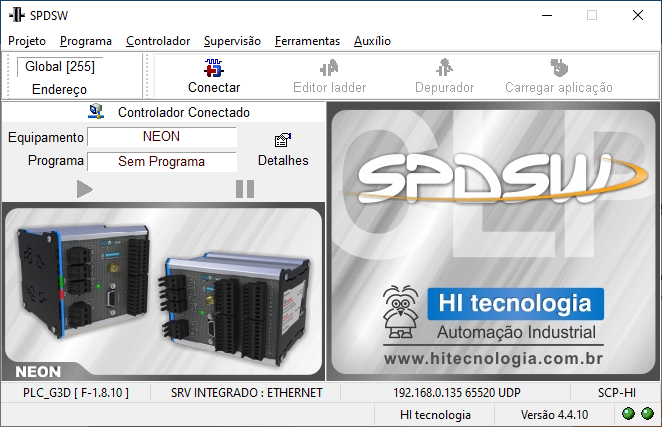Click the SRV INTEGRADO : ETHERNET status text
The height and width of the screenshot is (427, 662).
247,393
